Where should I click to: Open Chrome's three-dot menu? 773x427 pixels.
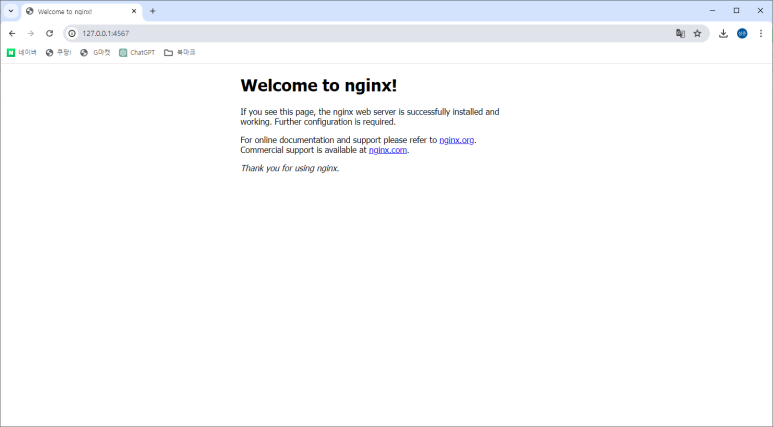761,34
